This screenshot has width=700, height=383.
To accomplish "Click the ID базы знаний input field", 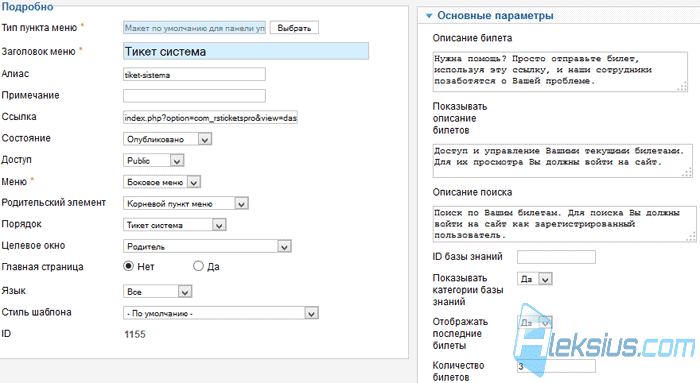I will (x=556, y=257).
